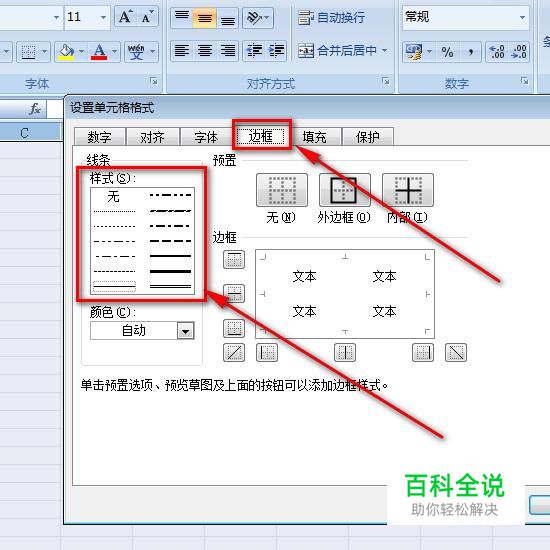This screenshot has height=550, width=550.
Task: Select the thickest solid line style
Action: pyautogui.click(x=170, y=271)
